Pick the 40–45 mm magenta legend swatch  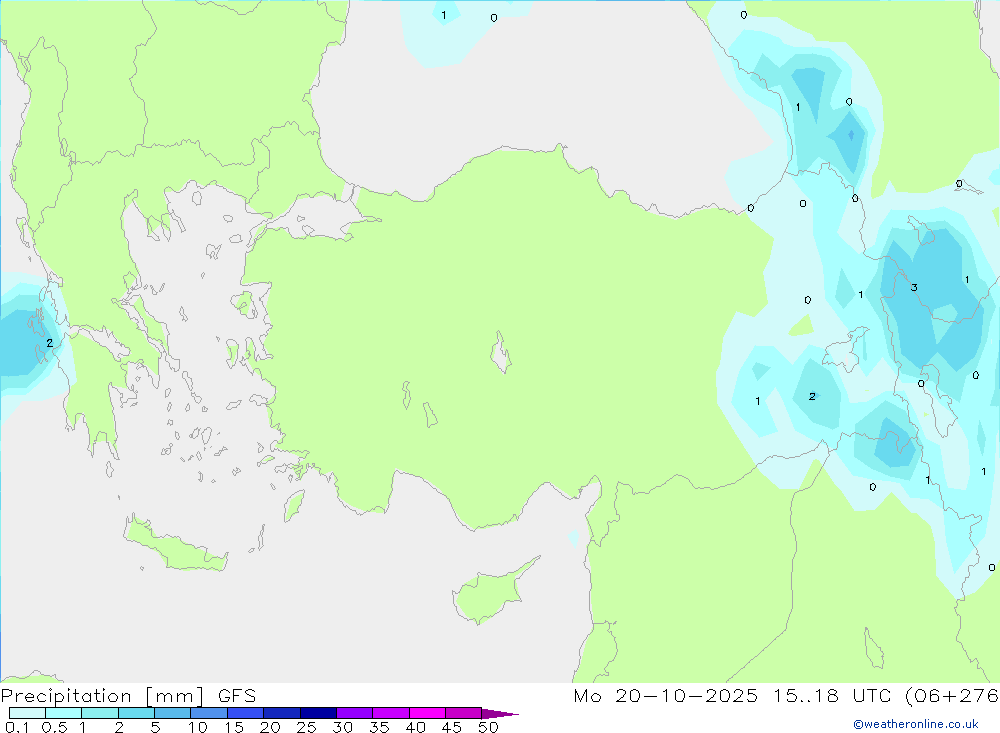tap(427, 713)
